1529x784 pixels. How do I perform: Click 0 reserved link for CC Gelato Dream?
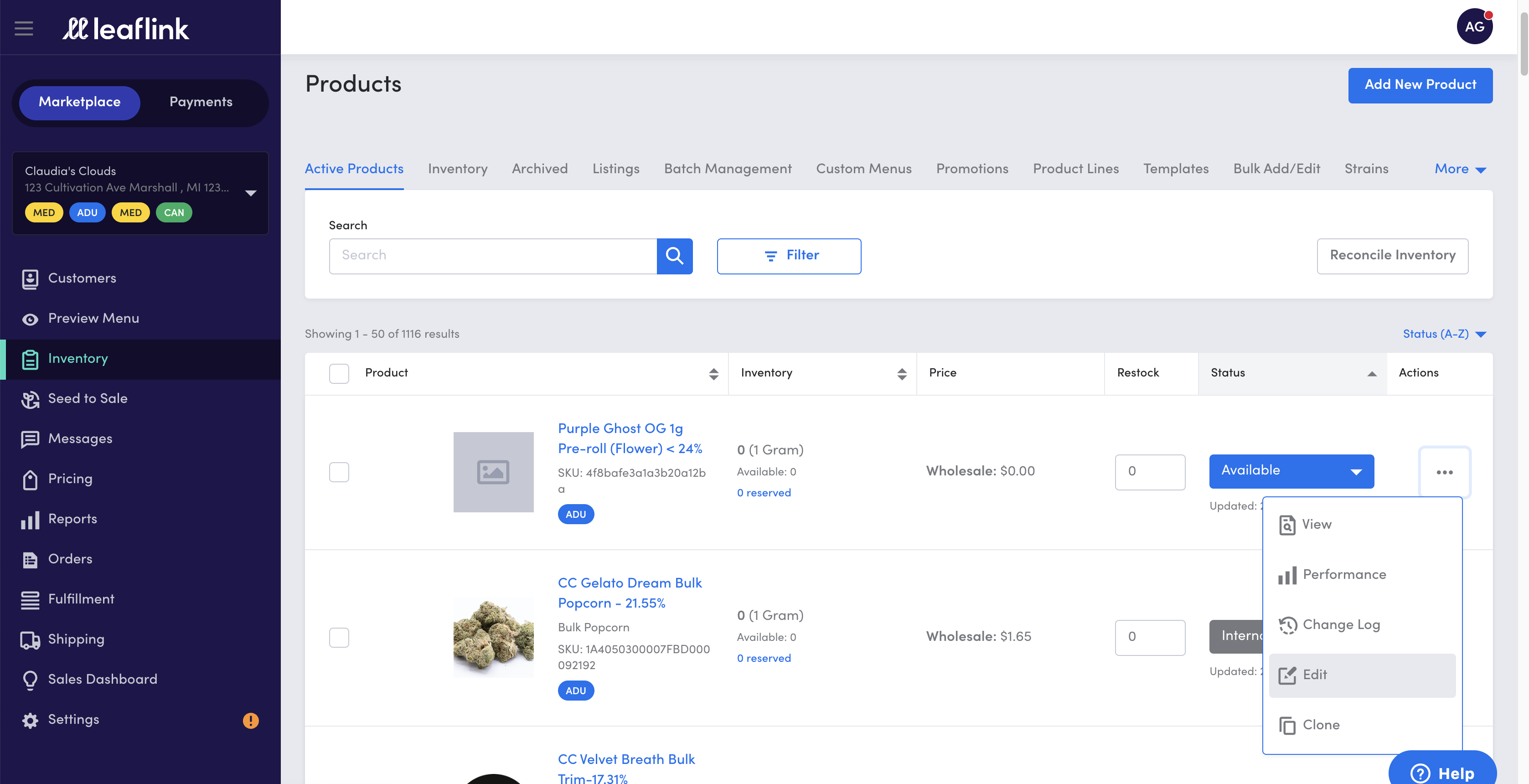click(763, 658)
